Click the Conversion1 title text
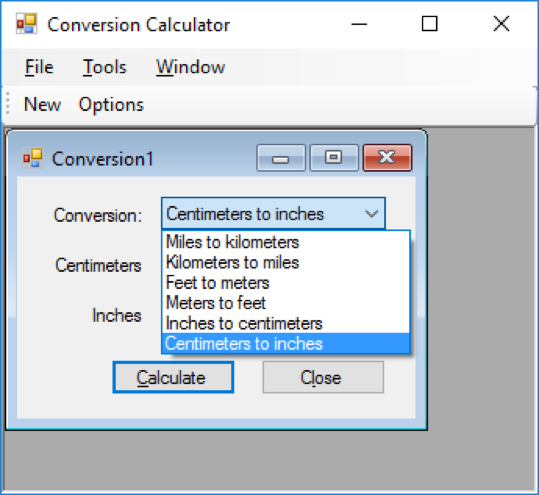This screenshot has width=539, height=495. pos(102,159)
